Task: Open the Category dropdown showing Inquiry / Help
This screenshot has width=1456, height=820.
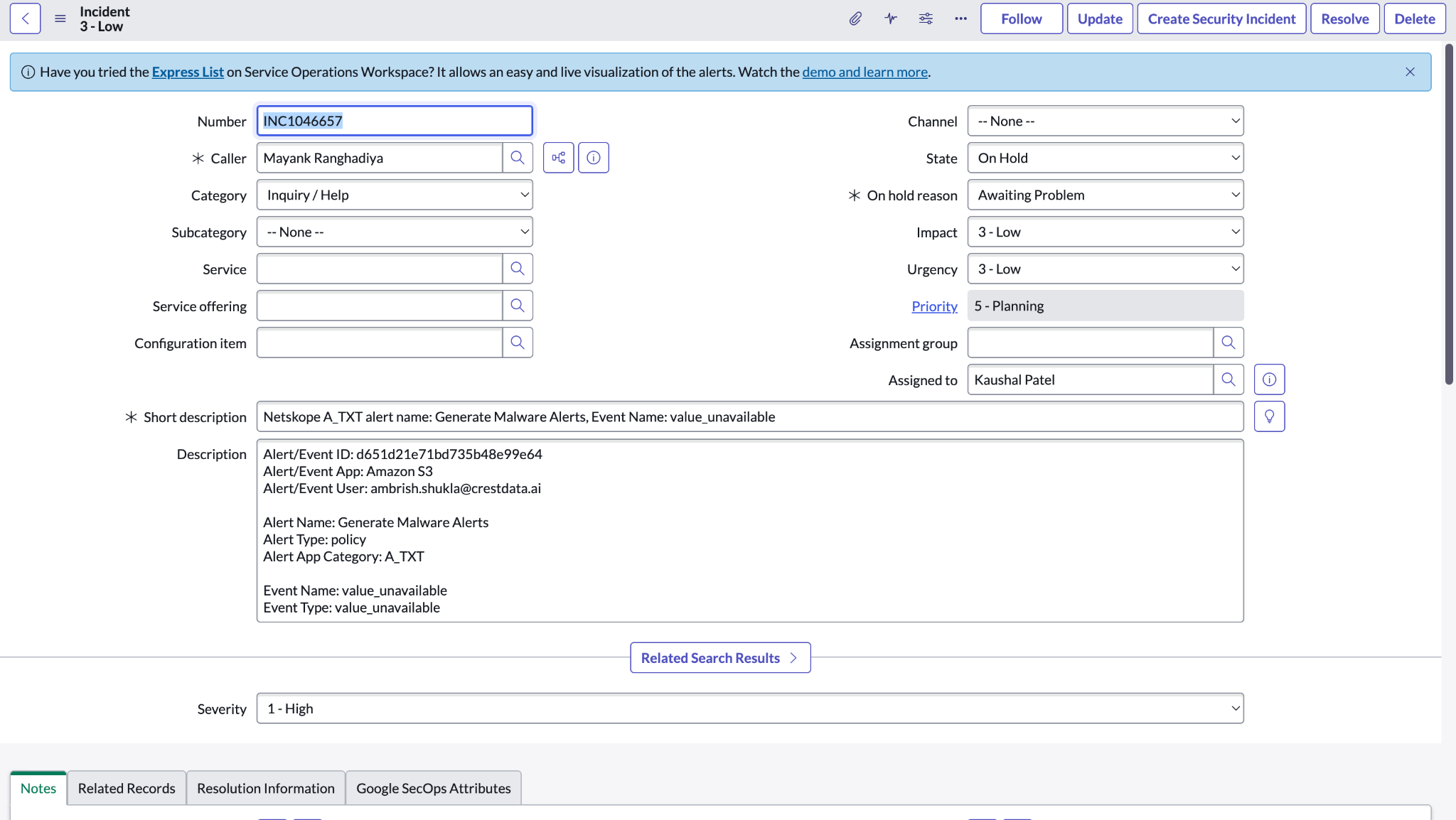Action: [x=395, y=195]
